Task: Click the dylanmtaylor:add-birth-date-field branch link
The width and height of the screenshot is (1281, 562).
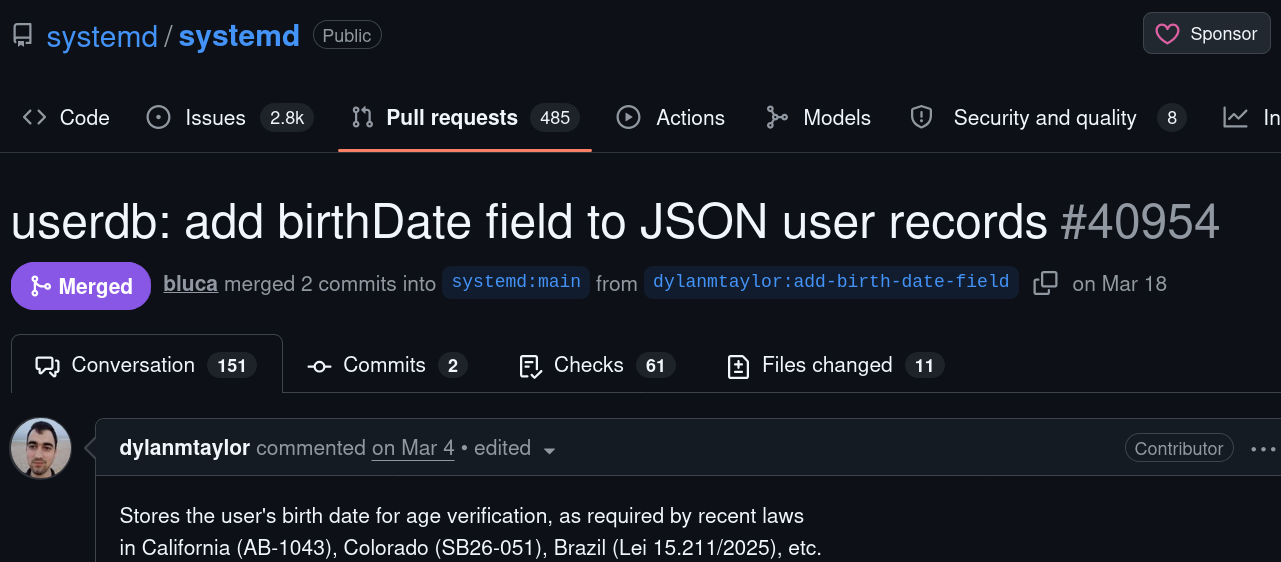Action: (x=830, y=283)
